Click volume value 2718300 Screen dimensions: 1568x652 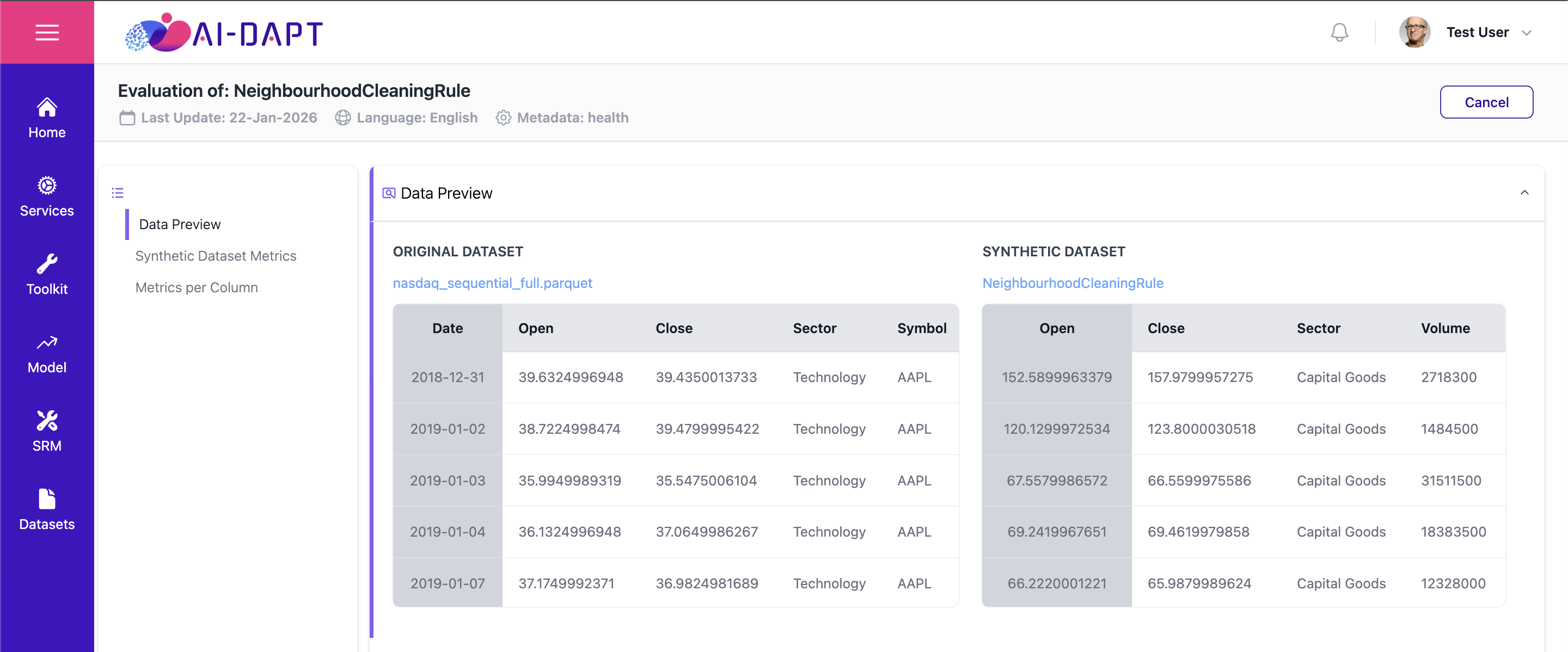(1448, 377)
